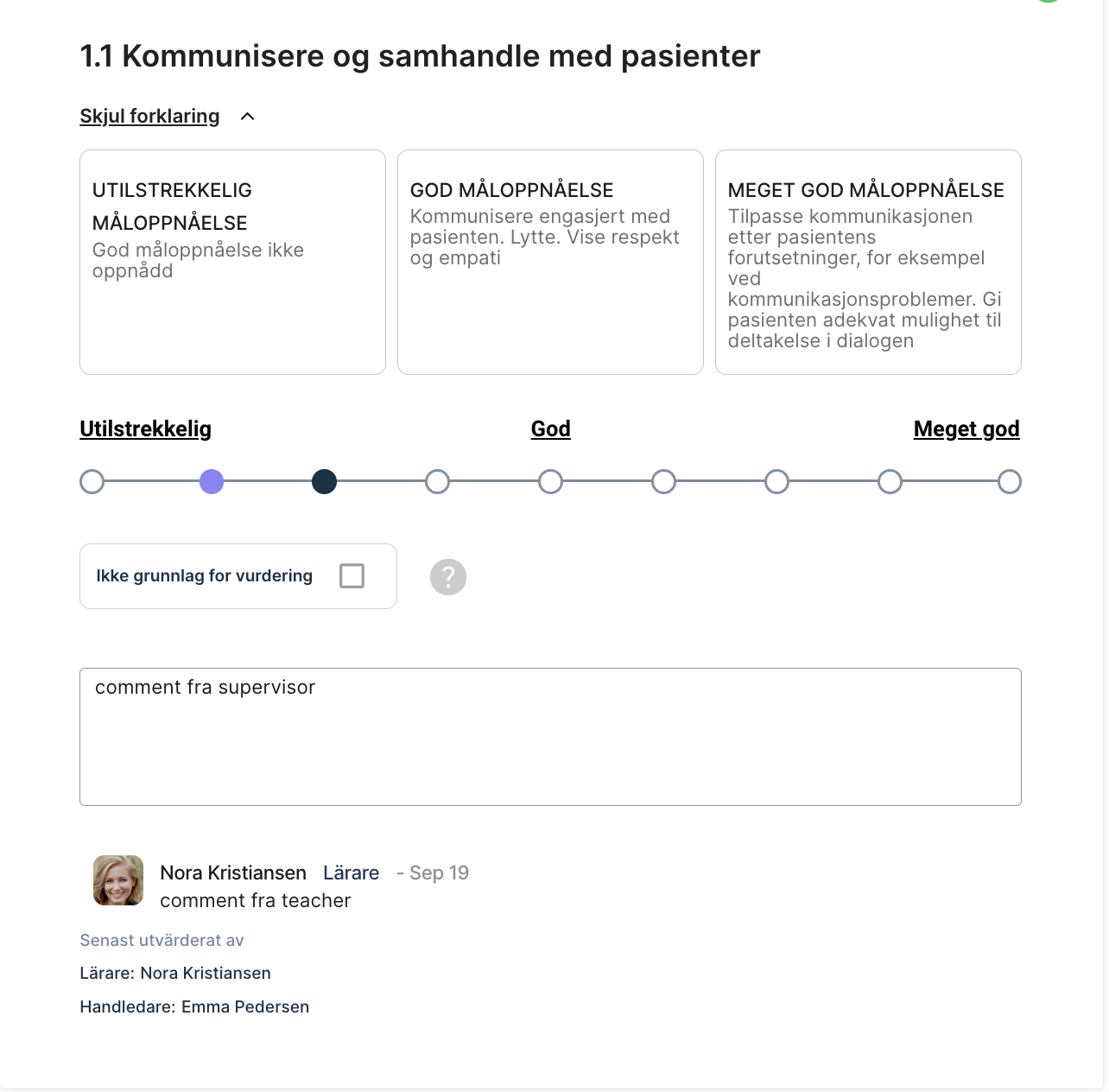Click the 'Utilstrekkelig' scale label
The width and height of the screenshot is (1109, 1092).
point(145,429)
